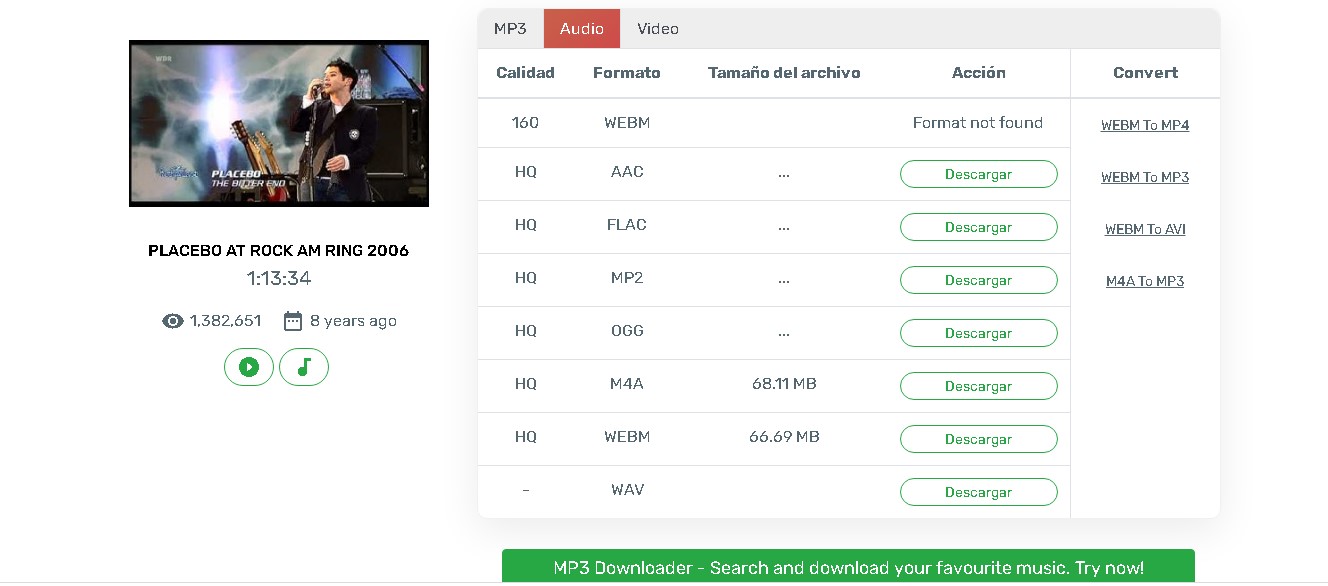Descargar the WAV format file
1328x586 pixels.
(x=978, y=491)
